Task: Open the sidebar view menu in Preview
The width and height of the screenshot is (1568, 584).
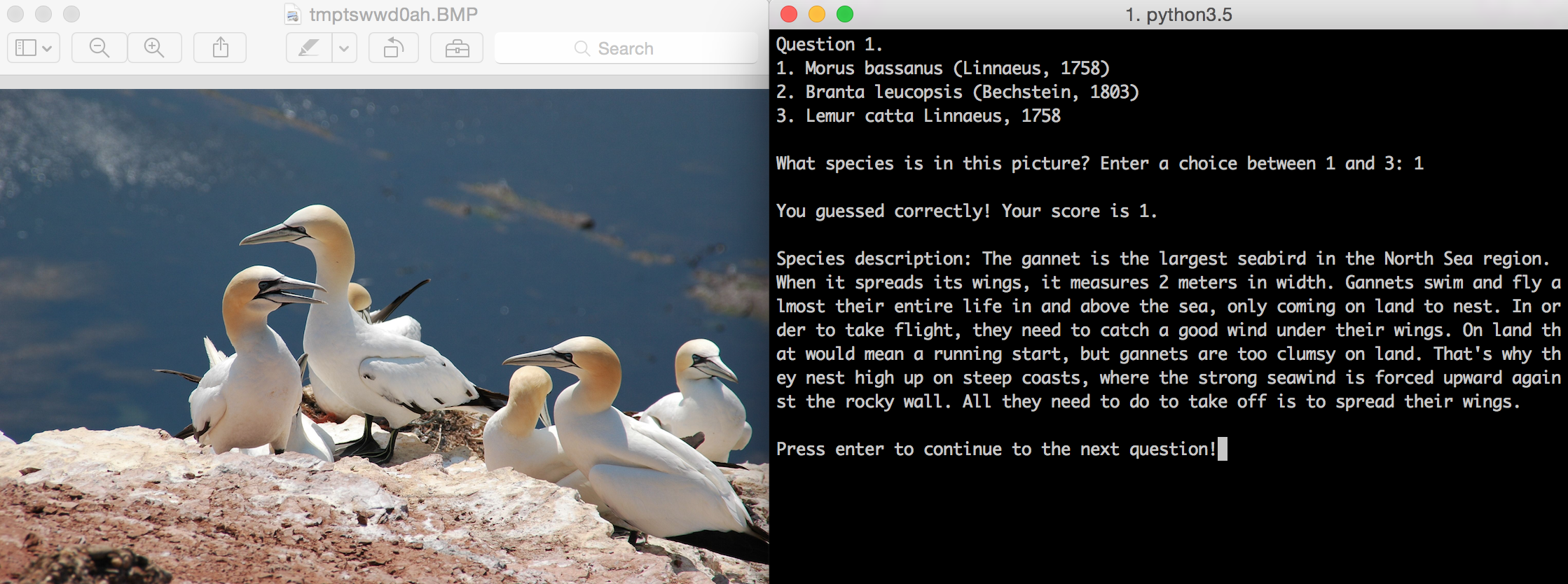Action: (x=34, y=48)
